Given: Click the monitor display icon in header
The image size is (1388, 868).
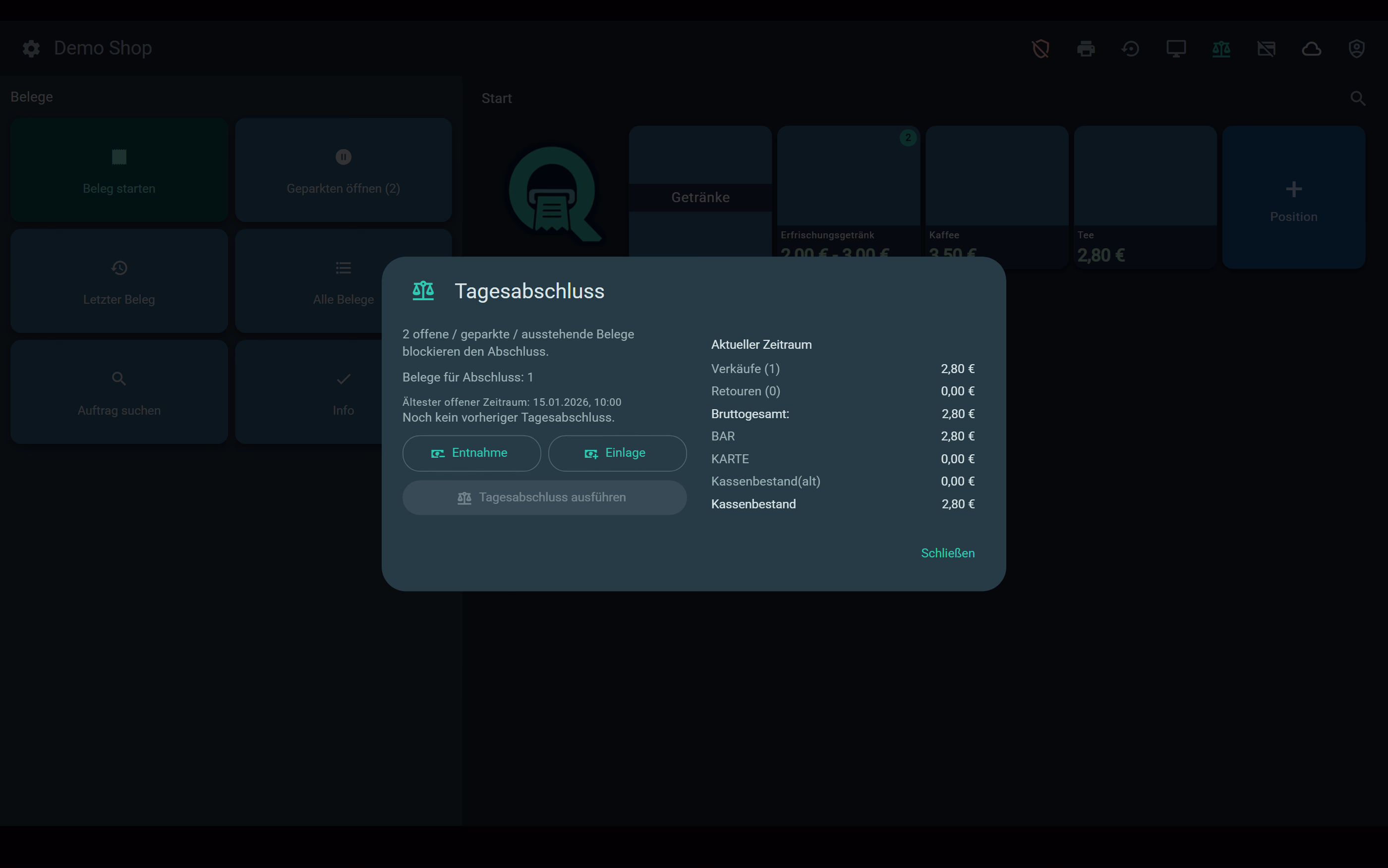Looking at the screenshot, I should pos(1176,49).
